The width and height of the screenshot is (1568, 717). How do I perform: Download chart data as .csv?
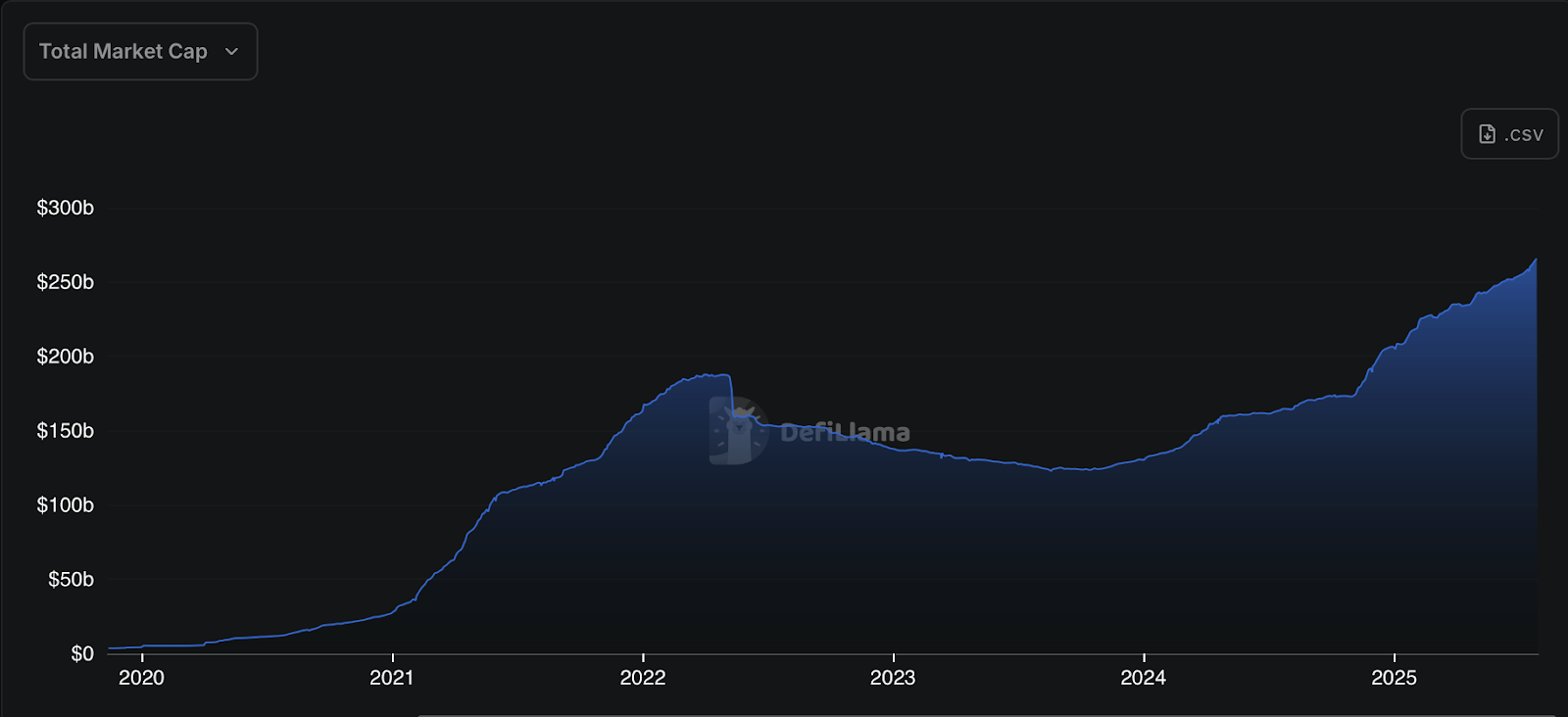click(x=1509, y=134)
